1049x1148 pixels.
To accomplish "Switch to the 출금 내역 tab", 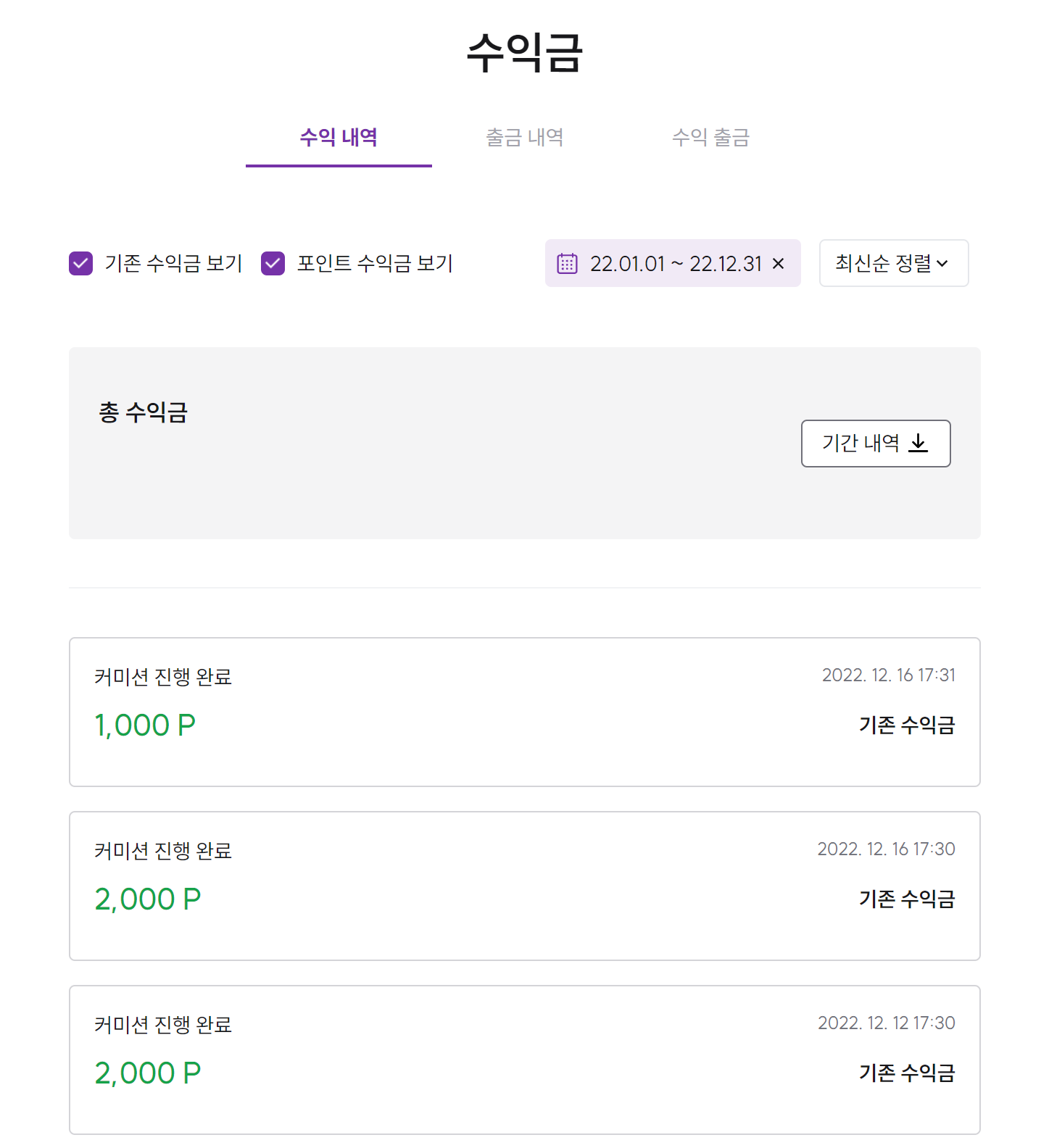I will pyautogui.click(x=524, y=138).
